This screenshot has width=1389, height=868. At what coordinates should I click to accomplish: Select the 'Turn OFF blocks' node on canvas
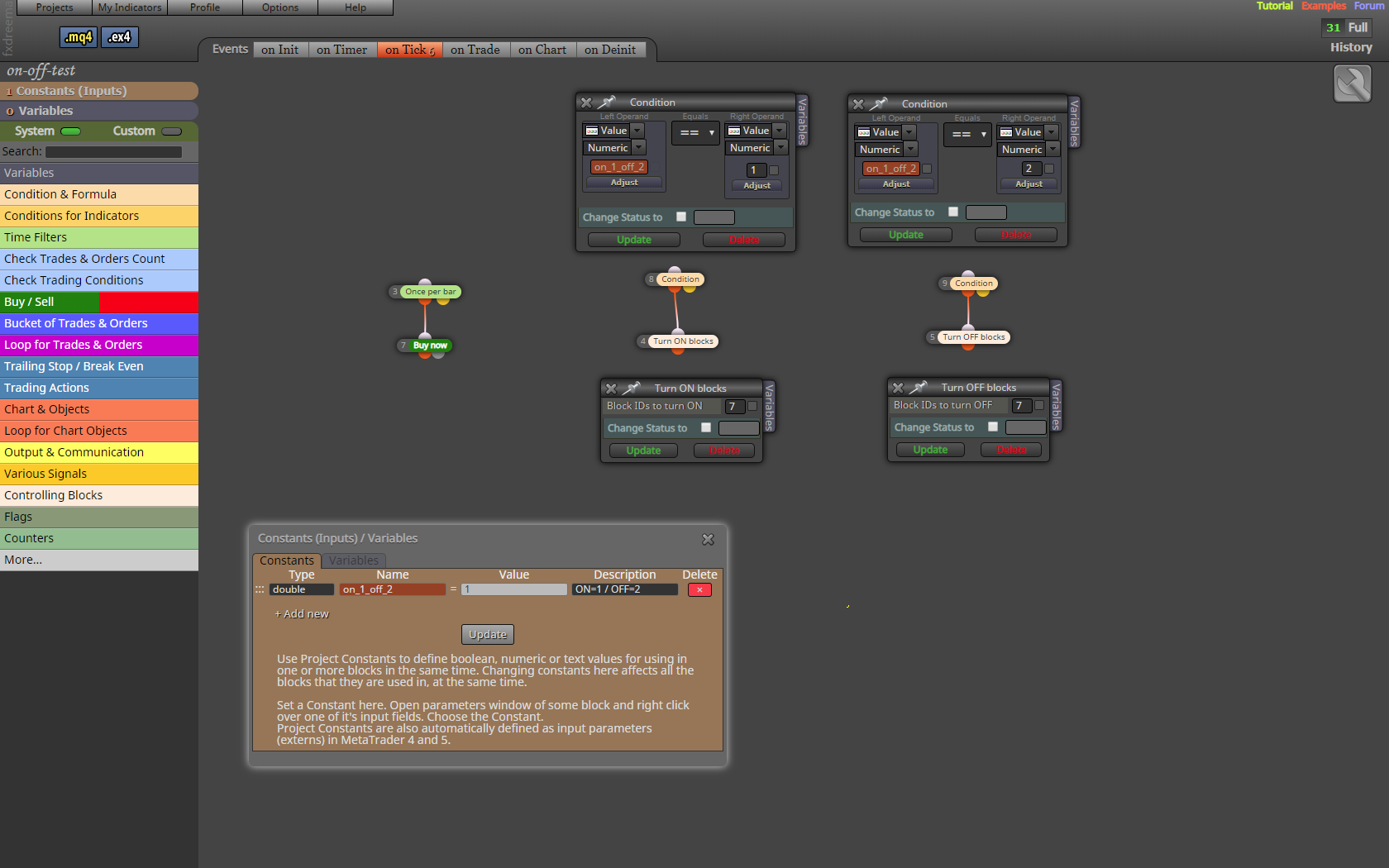(974, 337)
